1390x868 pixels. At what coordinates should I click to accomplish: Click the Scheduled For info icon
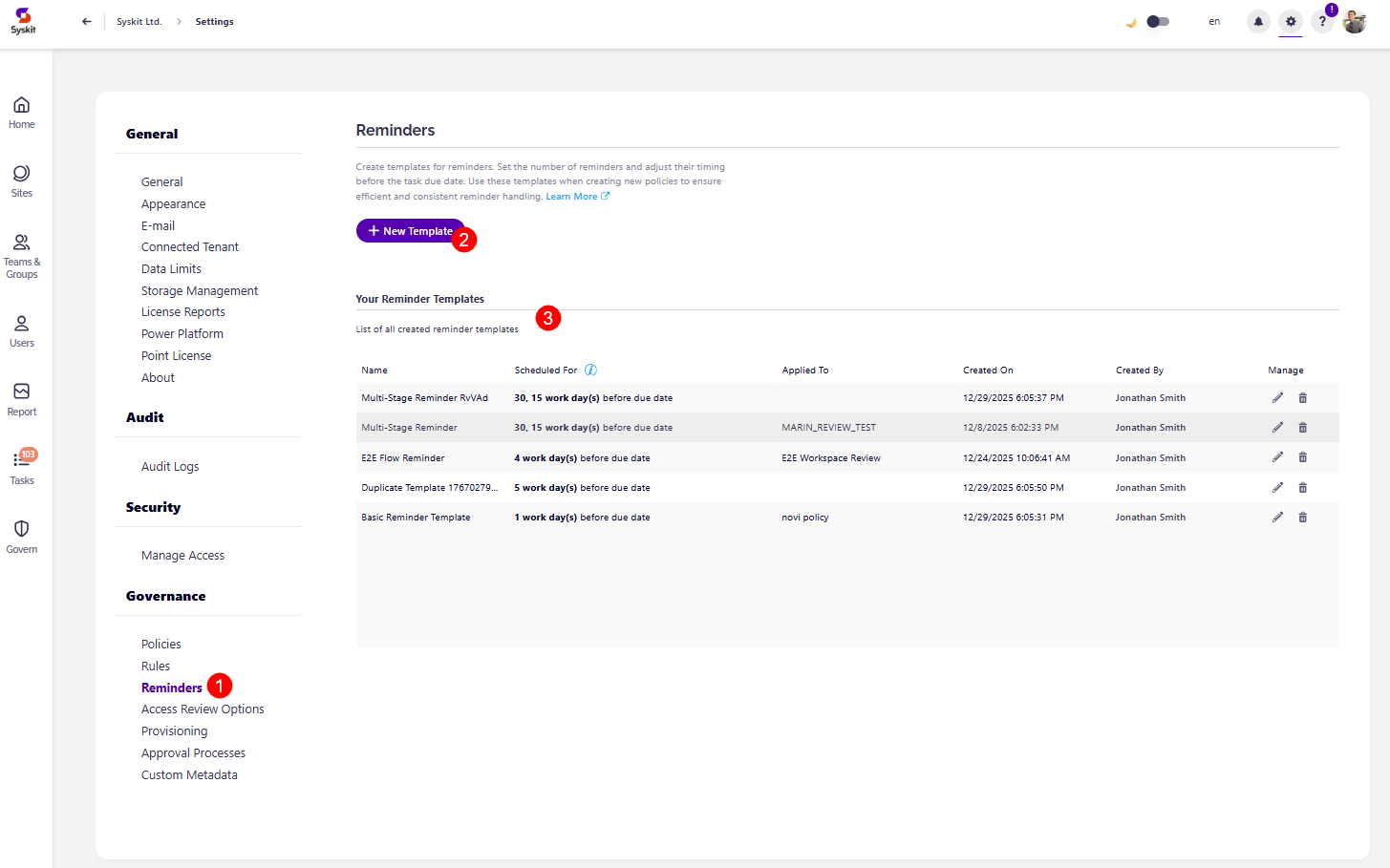590,370
